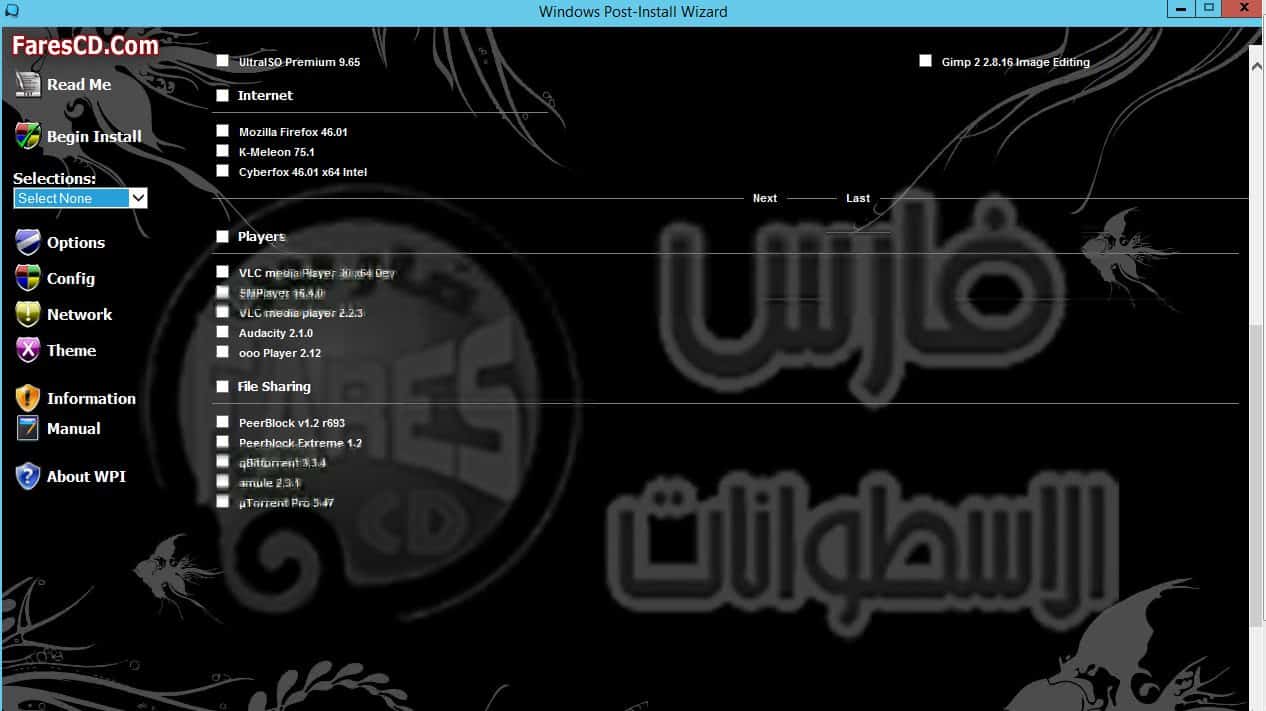Click the Begin Install shield icon
This screenshot has height=711, width=1266.
click(x=28, y=137)
